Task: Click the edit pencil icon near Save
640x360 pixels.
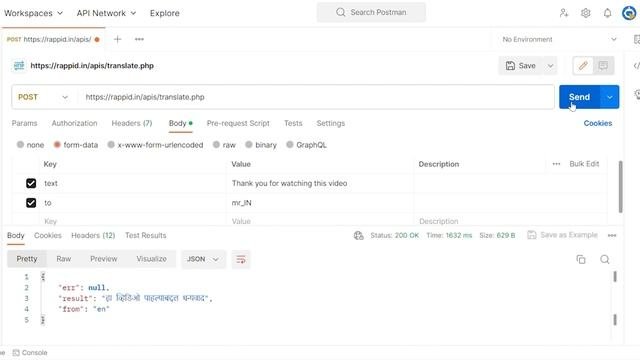Action: [583, 66]
